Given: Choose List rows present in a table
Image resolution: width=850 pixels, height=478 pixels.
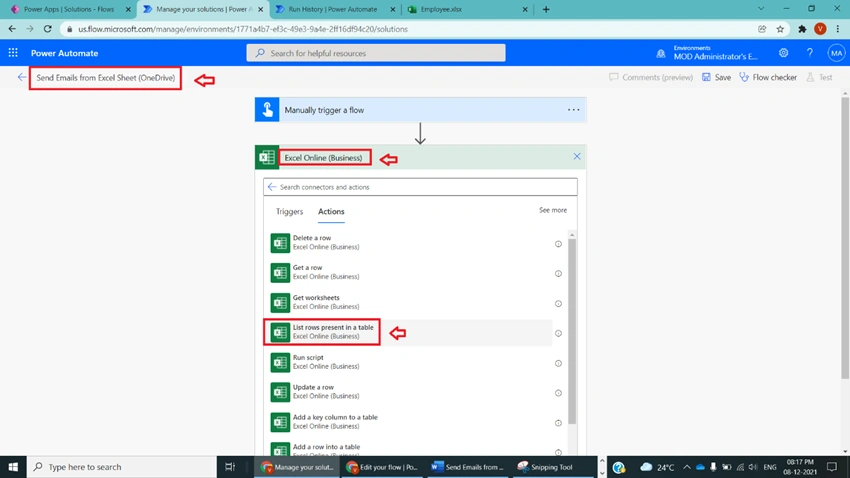Looking at the screenshot, I should click(410, 332).
